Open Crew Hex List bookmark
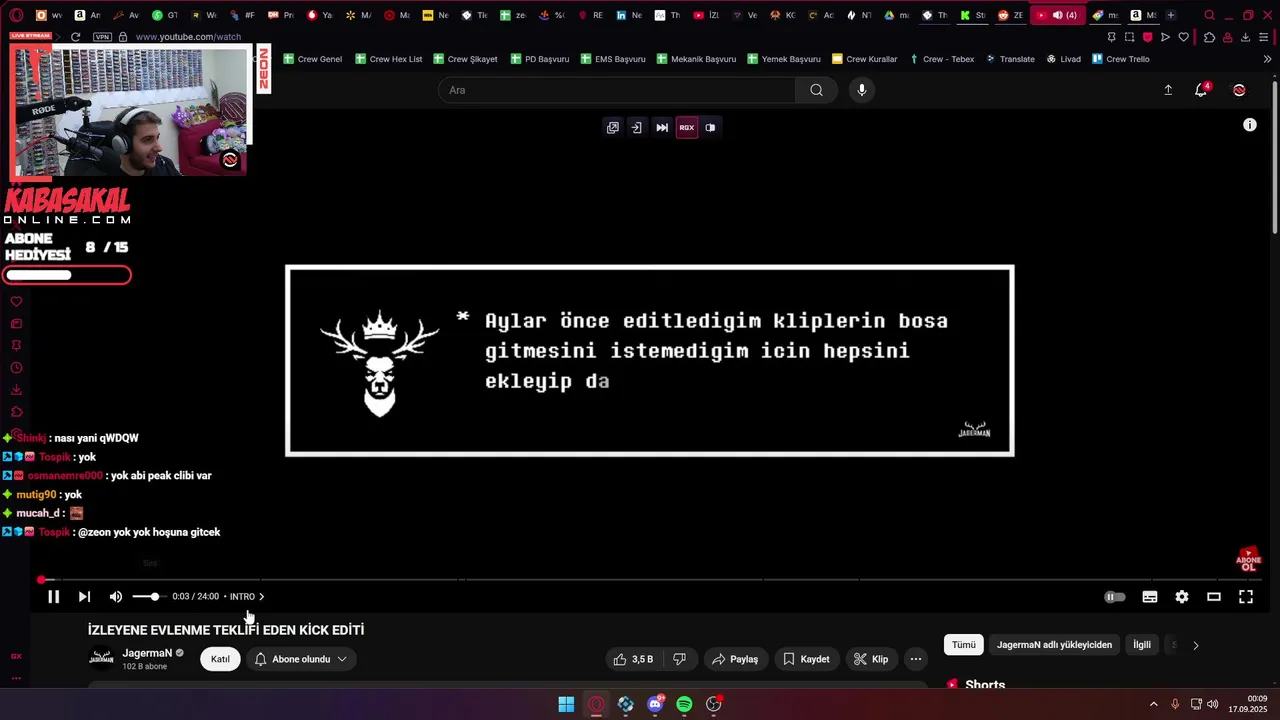The image size is (1280, 720). point(388,59)
